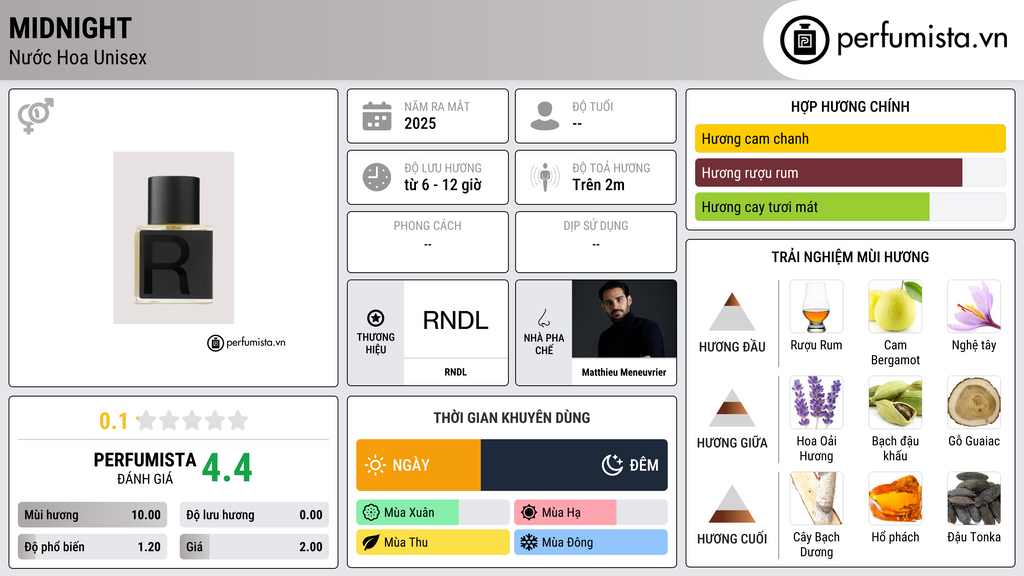1024x576 pixels.
Task: Click the flower icon for Mùa Xuân
Action: point(371,513)
